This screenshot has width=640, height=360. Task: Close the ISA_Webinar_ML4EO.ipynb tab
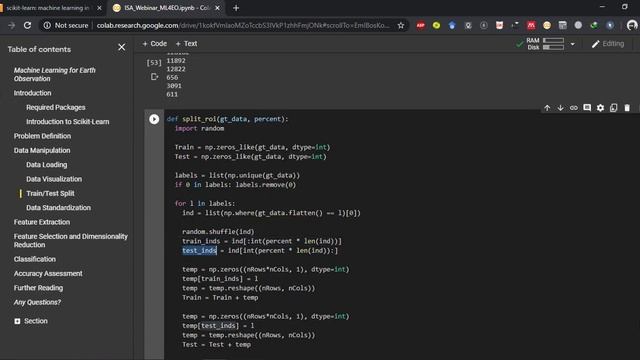click(218, 8)
